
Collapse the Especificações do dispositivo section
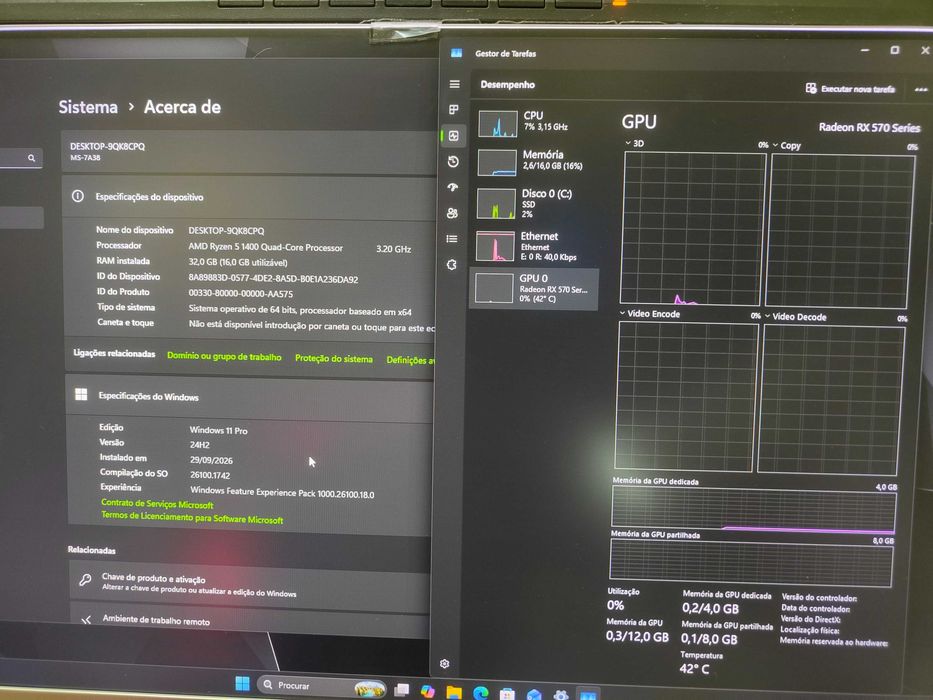tap(249, 197)
